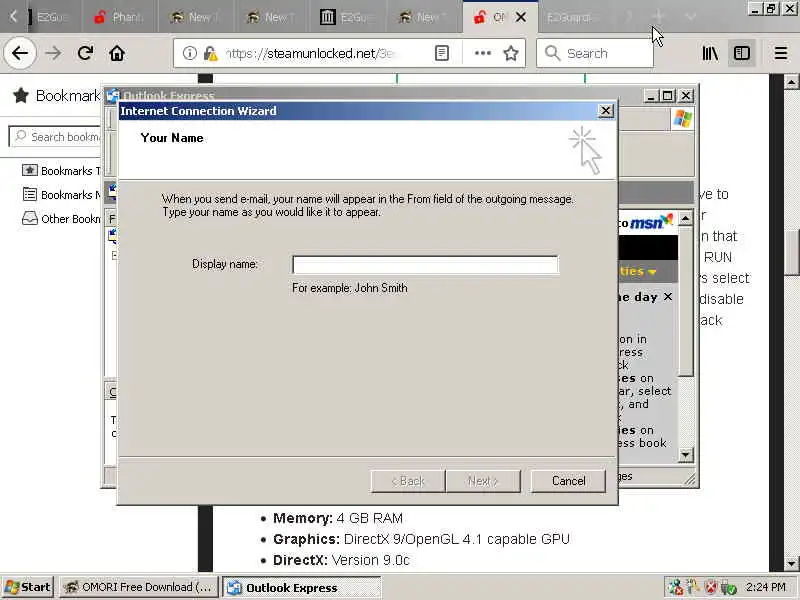This screenshot has width=800, height=600.
Task: Select Bookmarks Menu folder in sidebar
Action: (61, 195)
